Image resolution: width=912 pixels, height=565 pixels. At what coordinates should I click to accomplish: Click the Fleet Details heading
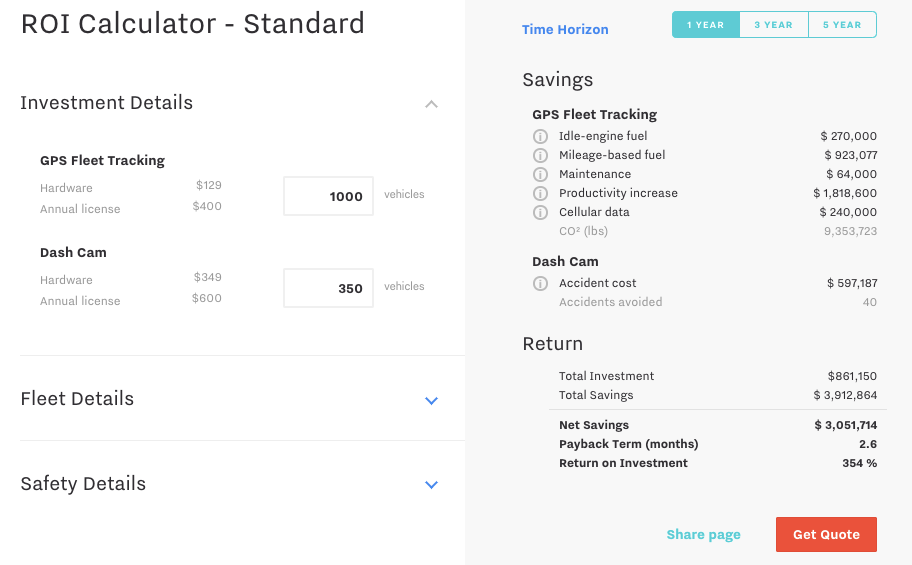coord(77,399)
